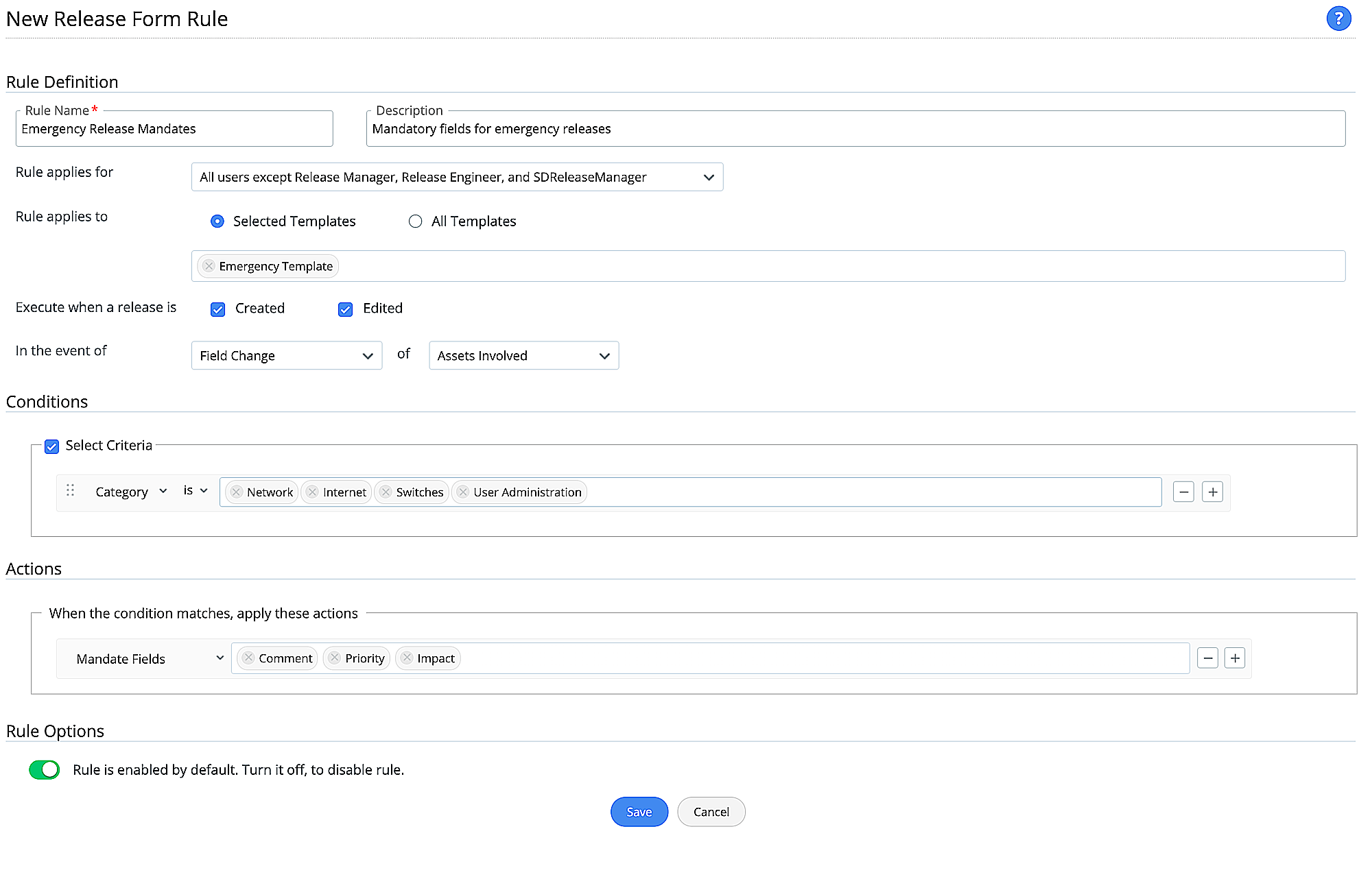Image resolution: width=1372 pixels, height=877 pixels.
Task: Delete the Mandate Fields action row
Action: 1207,659
